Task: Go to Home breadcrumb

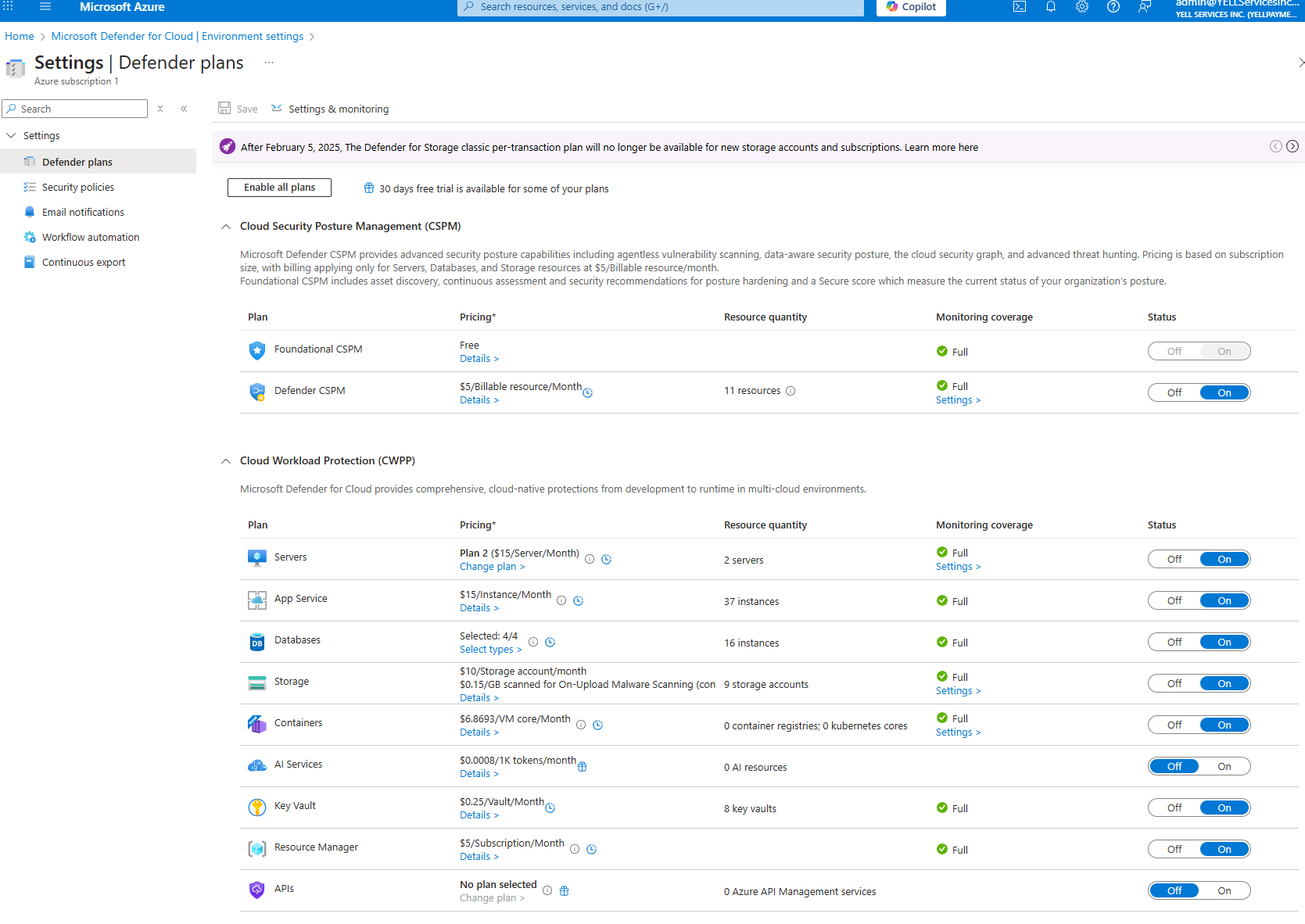Action: coord(20,36)
